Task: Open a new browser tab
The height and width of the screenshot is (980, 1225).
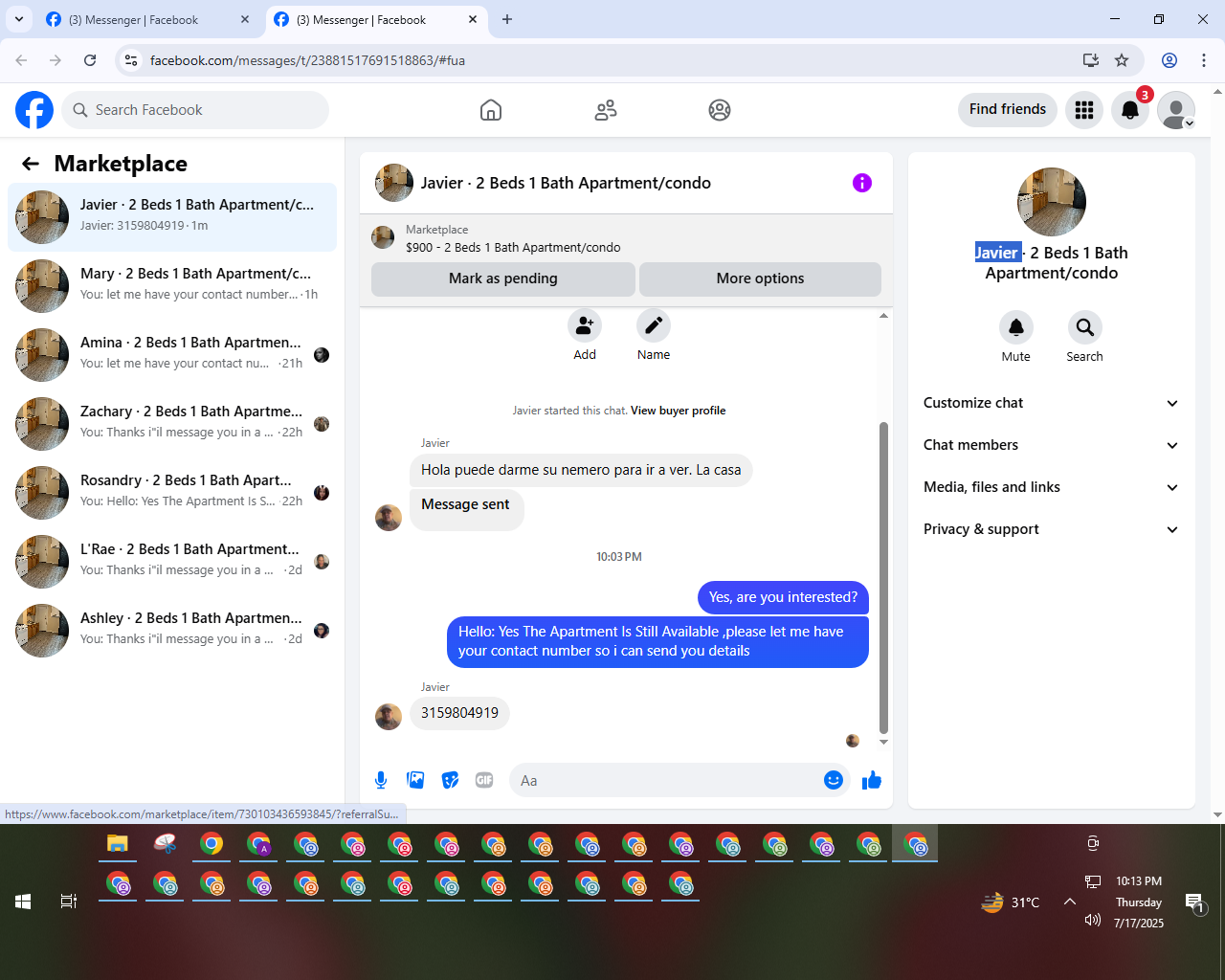Action: [x=507, y=19]
